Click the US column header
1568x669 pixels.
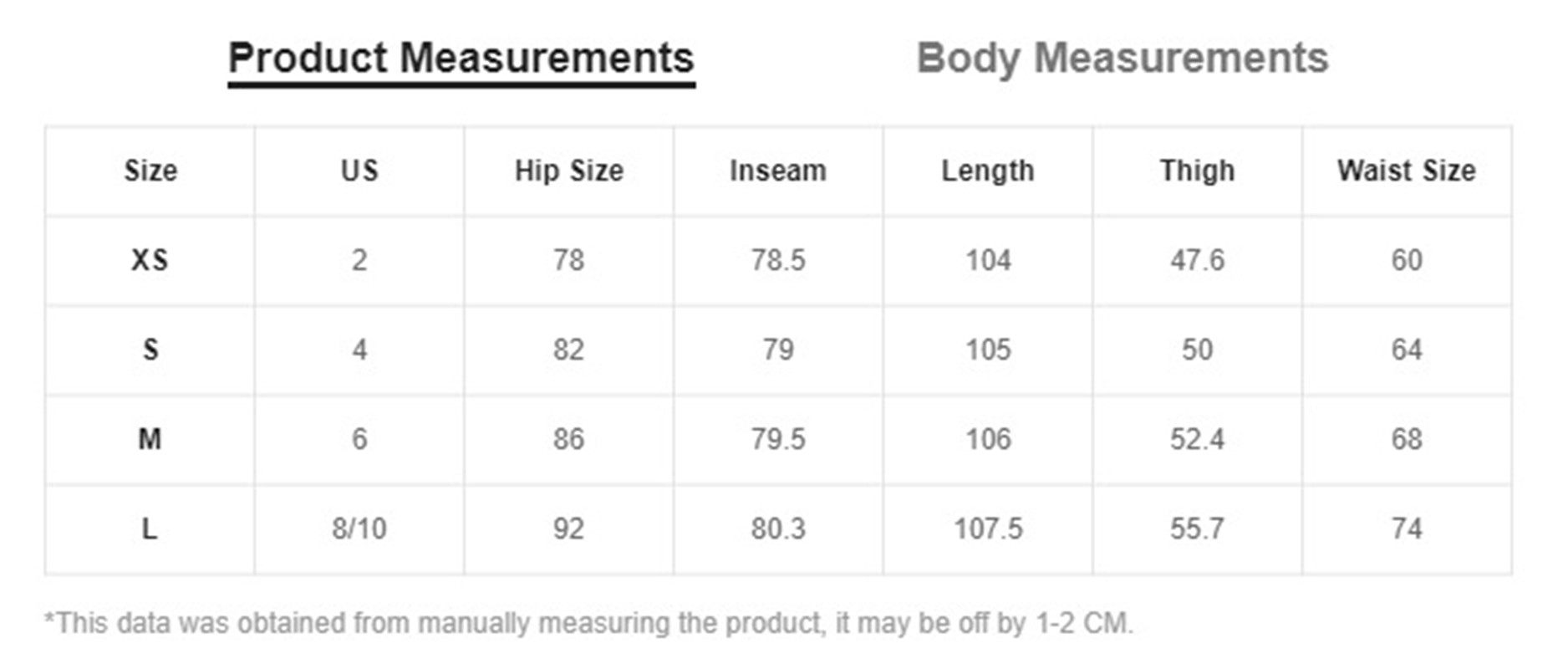point(359,171)
